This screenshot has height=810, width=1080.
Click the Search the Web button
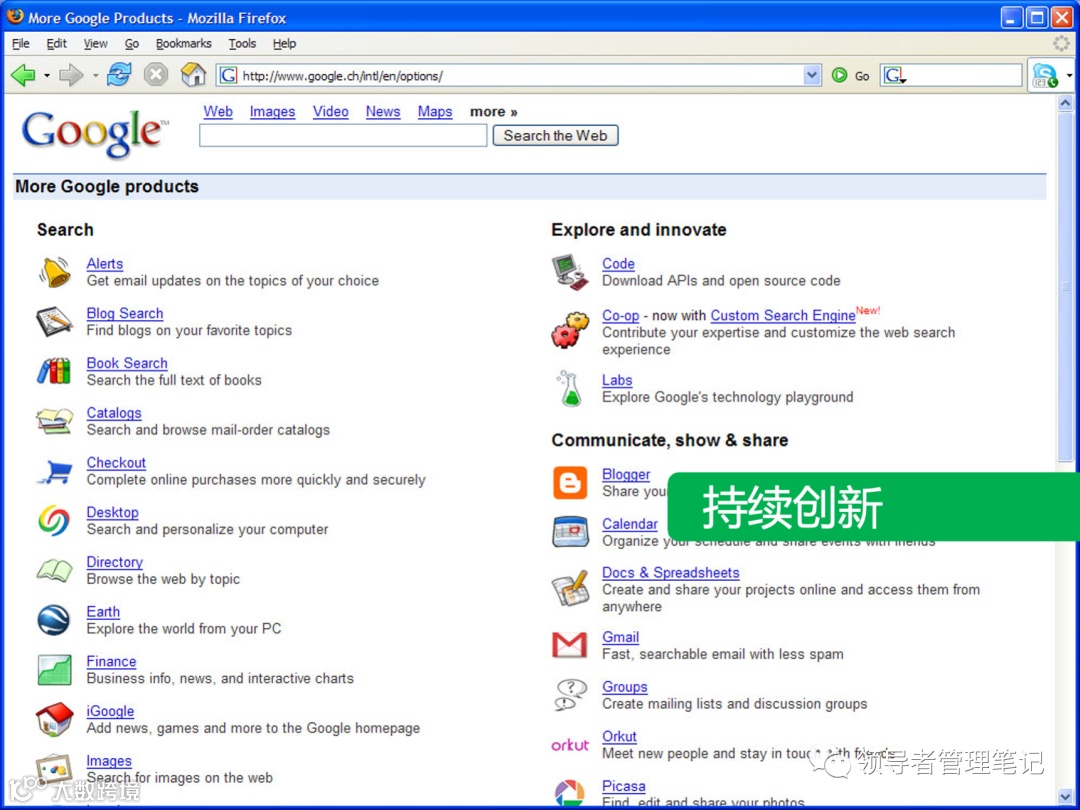click(555, 136)
